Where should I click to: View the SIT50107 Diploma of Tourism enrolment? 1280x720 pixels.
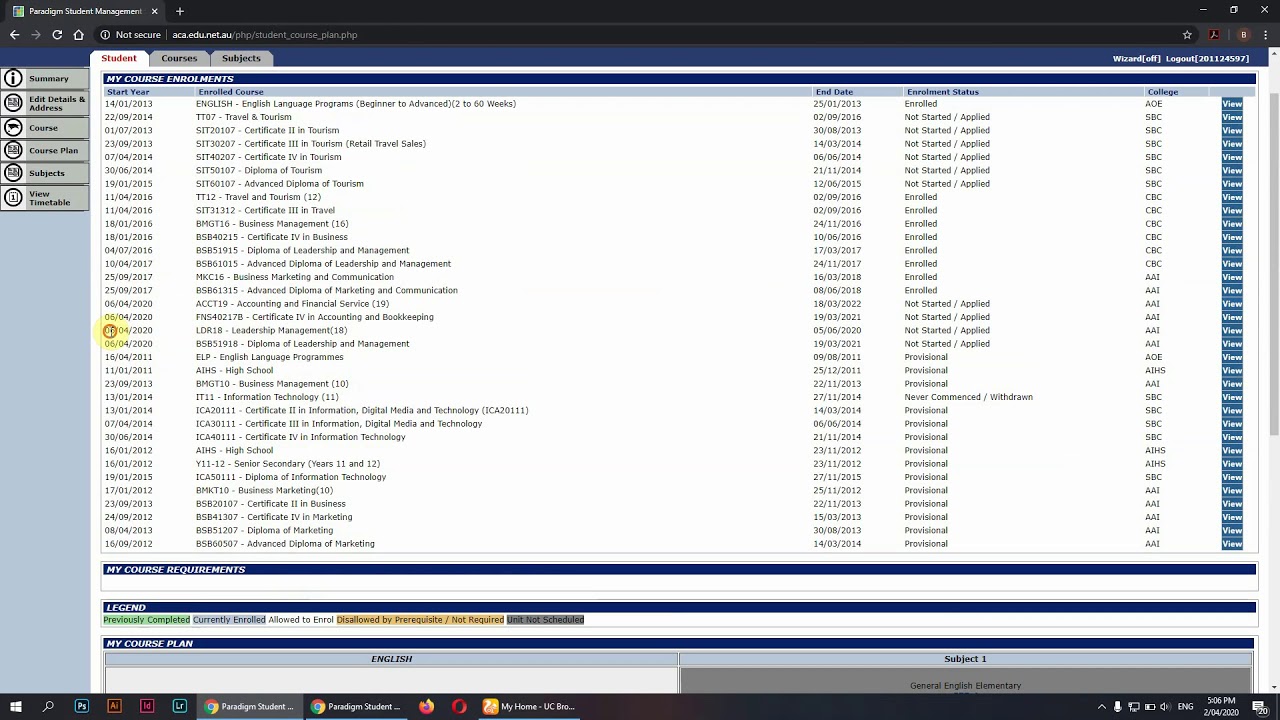click(1232, 171)
